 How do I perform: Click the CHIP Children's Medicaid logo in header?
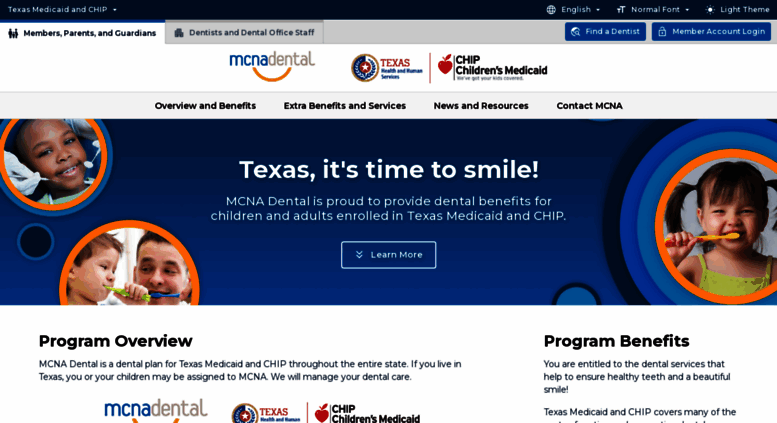493,68
